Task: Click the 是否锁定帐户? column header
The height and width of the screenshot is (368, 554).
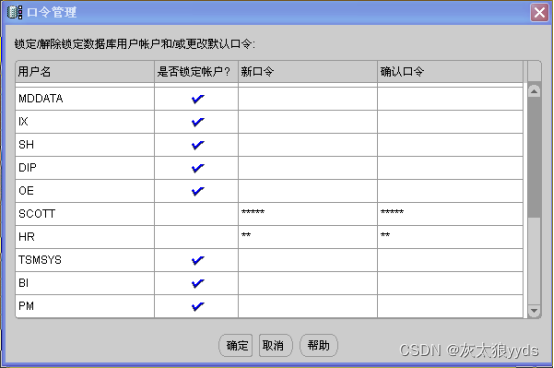Action: pyautogui.click(x=196, y=72)
